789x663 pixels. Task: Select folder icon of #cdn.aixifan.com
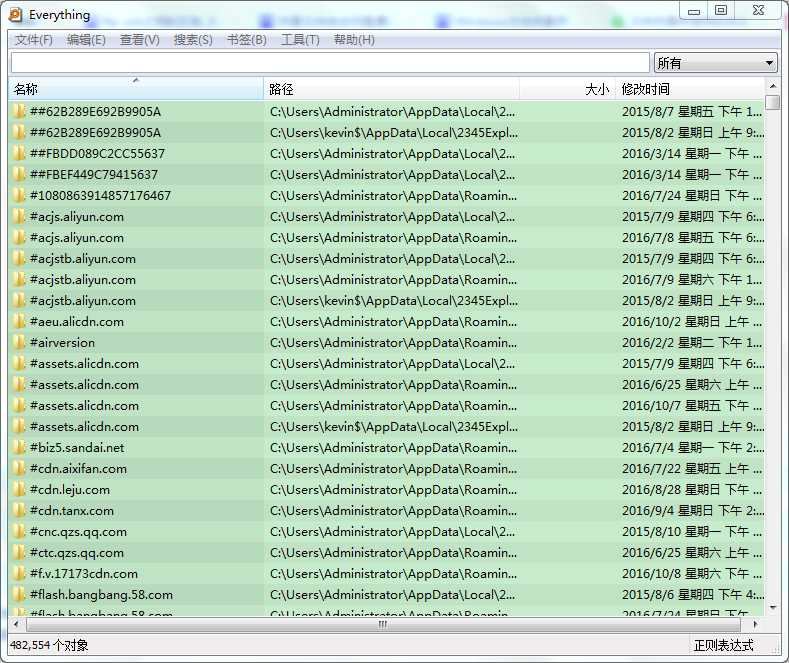point(19,468)
